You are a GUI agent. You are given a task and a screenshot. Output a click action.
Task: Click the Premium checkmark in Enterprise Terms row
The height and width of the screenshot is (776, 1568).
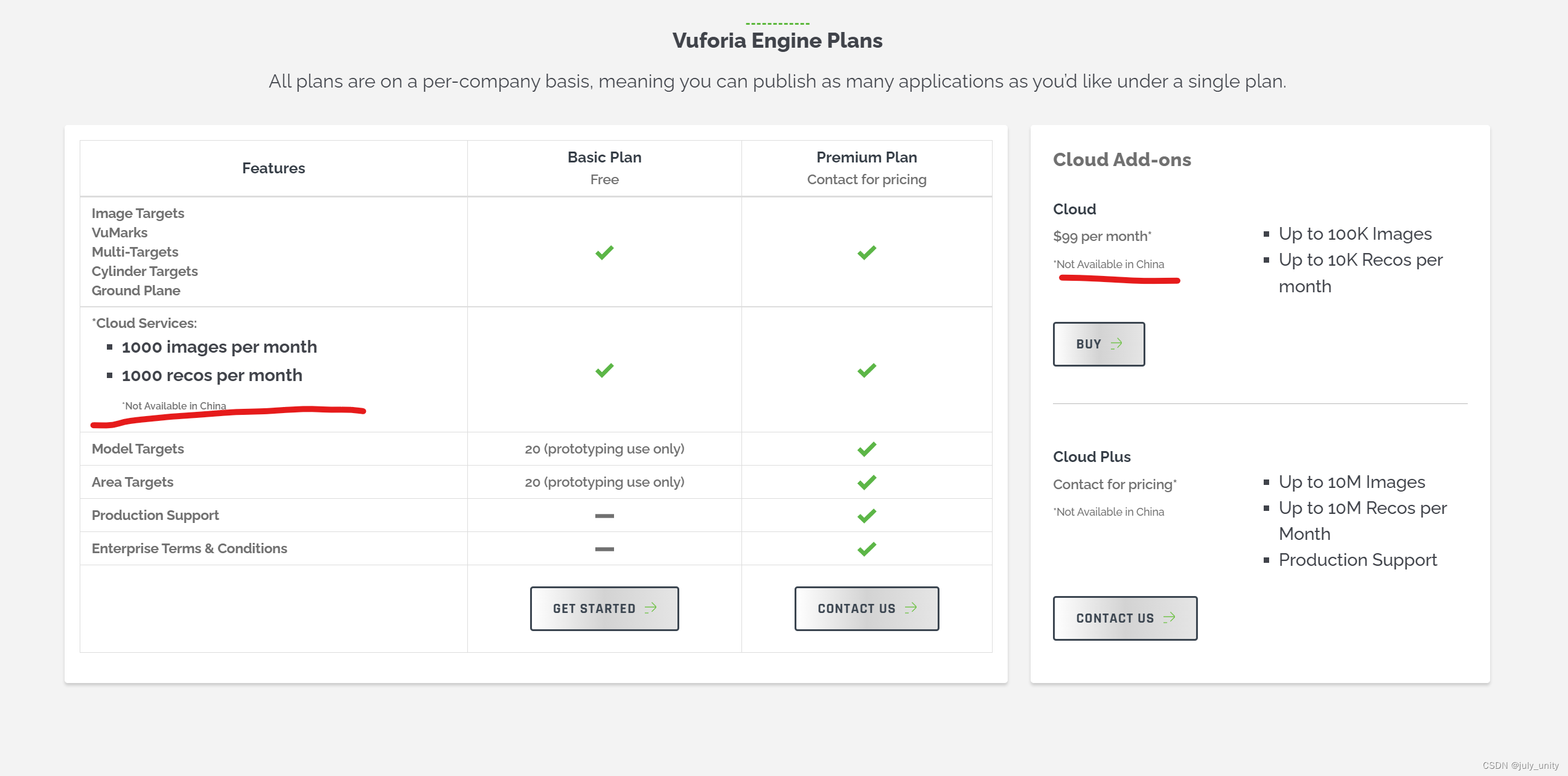pyautogui.click(x=867, y=548)
